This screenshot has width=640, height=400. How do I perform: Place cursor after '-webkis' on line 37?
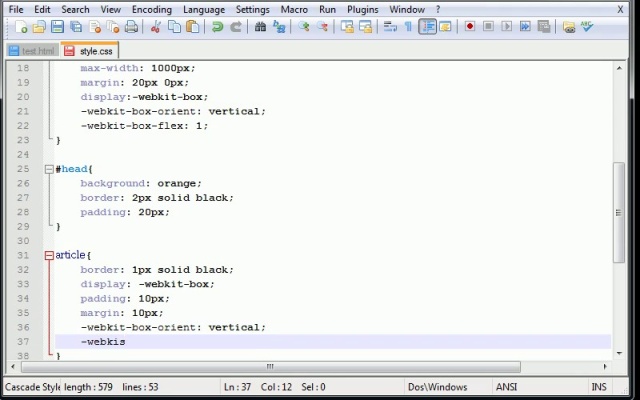click(126, 342)
